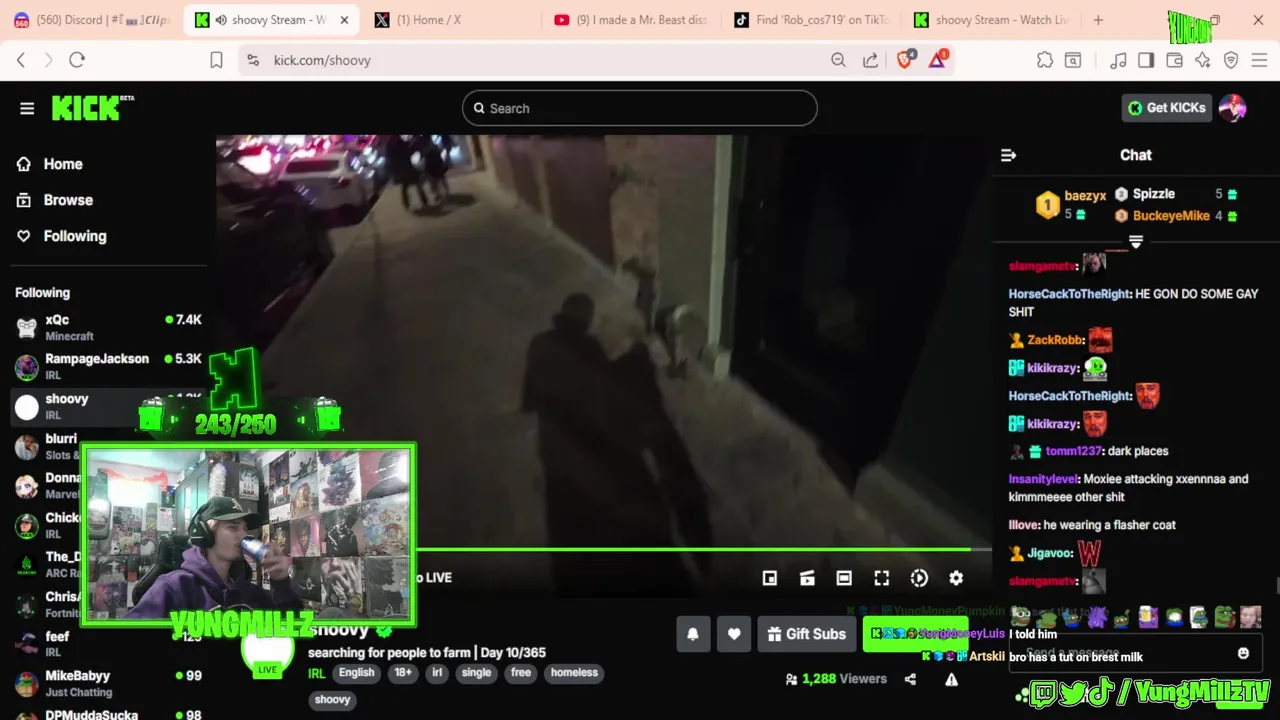Click the irl stream tag
The width and height of the screenshot is (1280, 720).
[437, 673]
